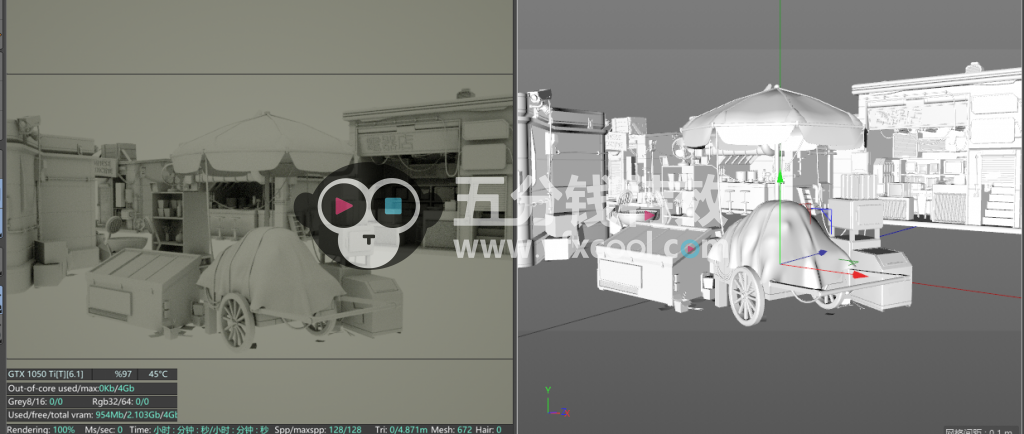Click the Hair: 0 status entry

pyautogui.click(x=488, y=429)
